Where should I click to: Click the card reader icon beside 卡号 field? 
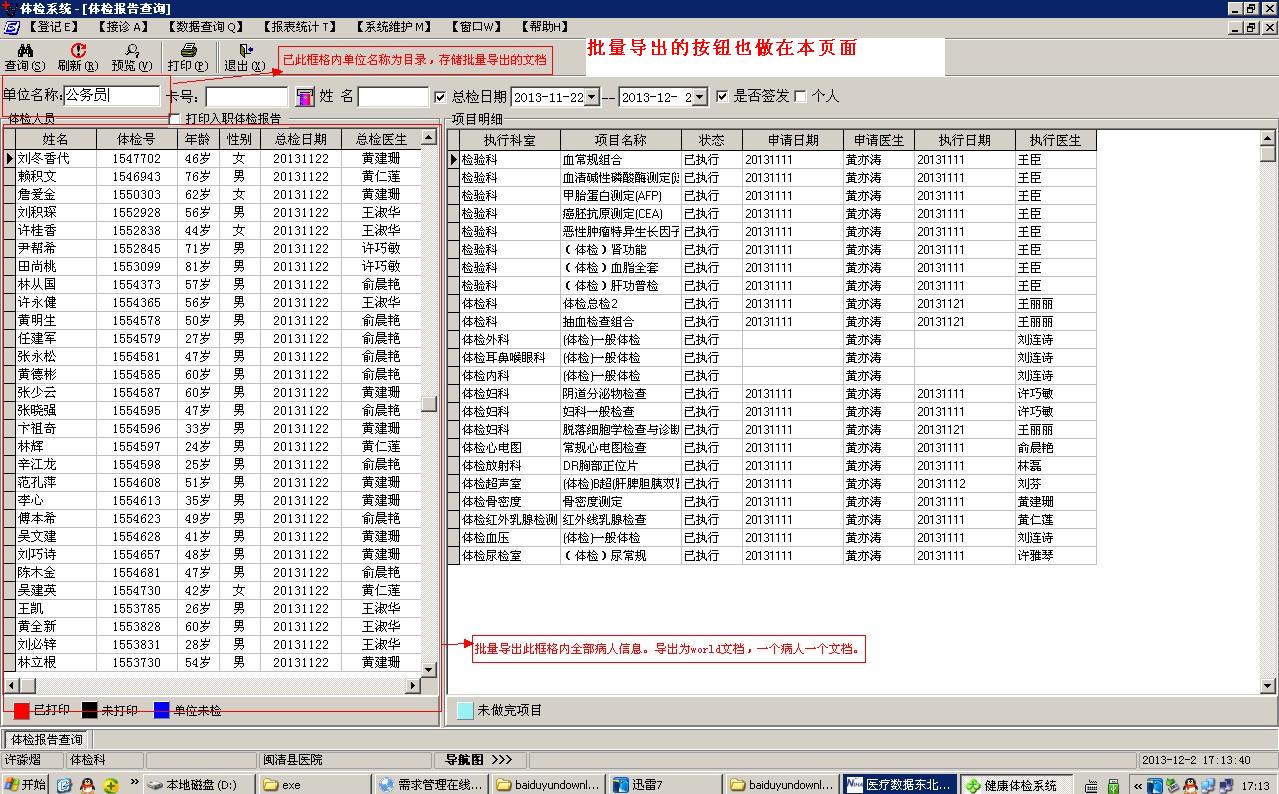pyautogui.click(x=305, y=97)
